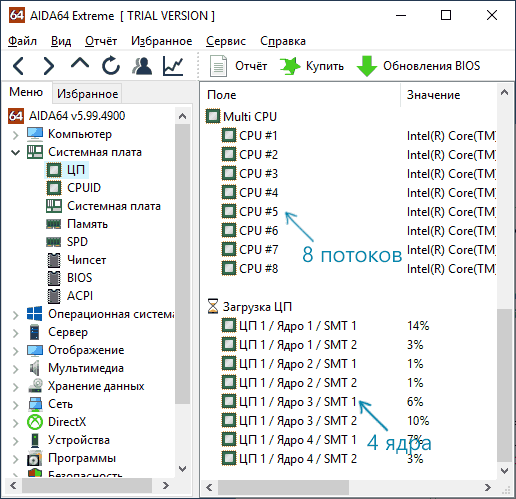Click right panel vertical scrollbar up arrow
Viewport: 516px width, 499px height.
(x=504, y=92)
